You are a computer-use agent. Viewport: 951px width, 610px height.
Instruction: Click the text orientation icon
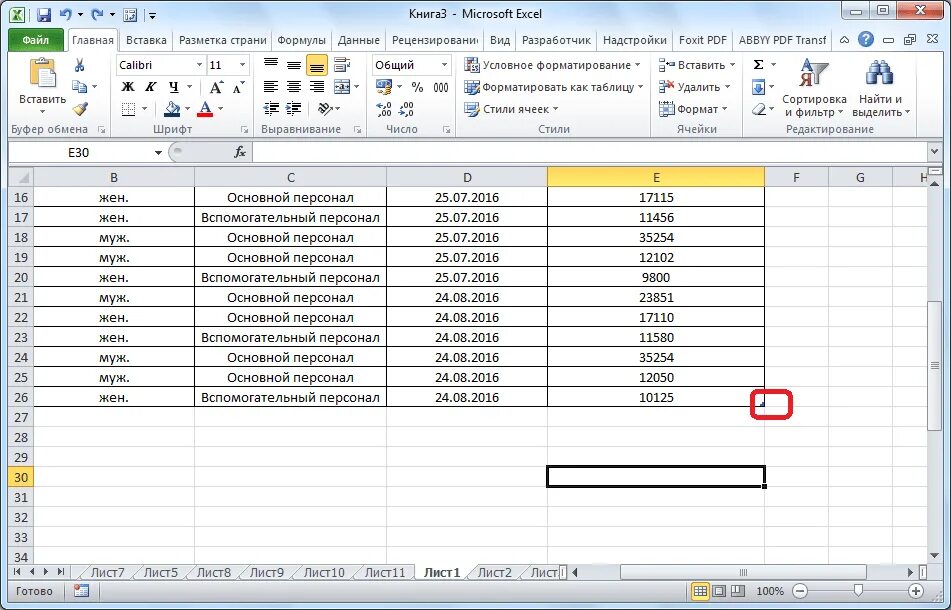tap(325, 109)
